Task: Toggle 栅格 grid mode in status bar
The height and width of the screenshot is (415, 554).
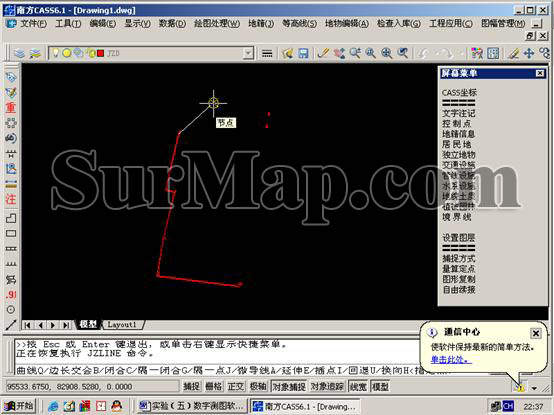Action: 213,387
